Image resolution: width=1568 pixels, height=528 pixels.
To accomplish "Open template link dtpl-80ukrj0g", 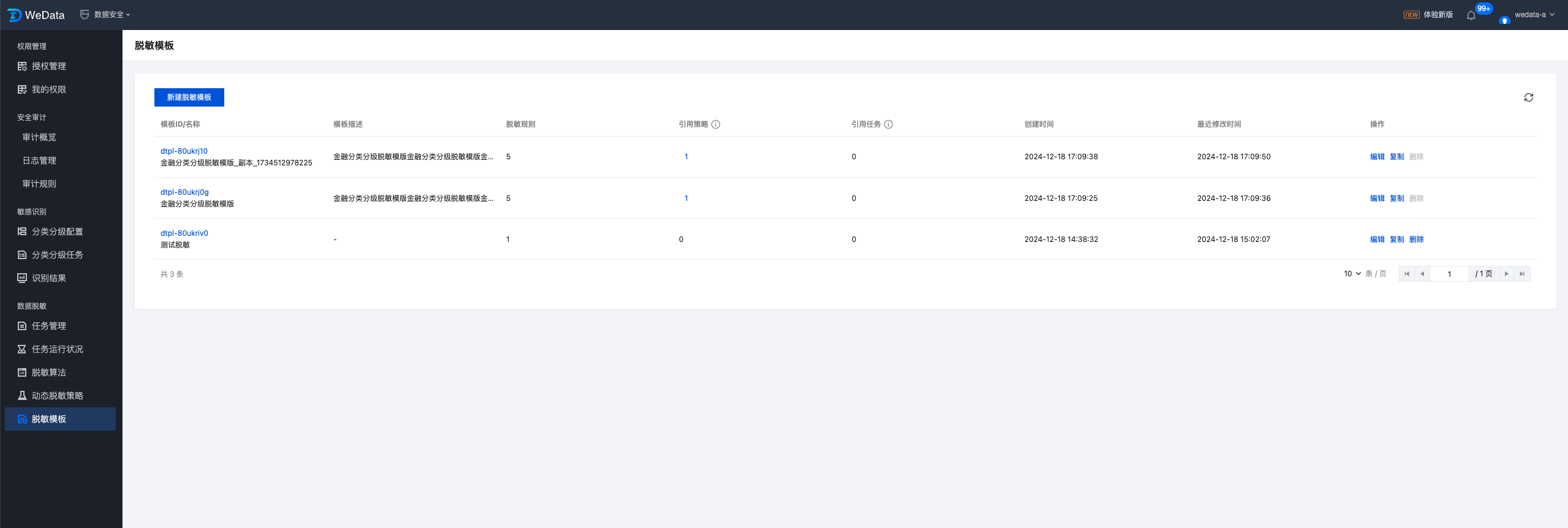I will (x=184, y=192).
